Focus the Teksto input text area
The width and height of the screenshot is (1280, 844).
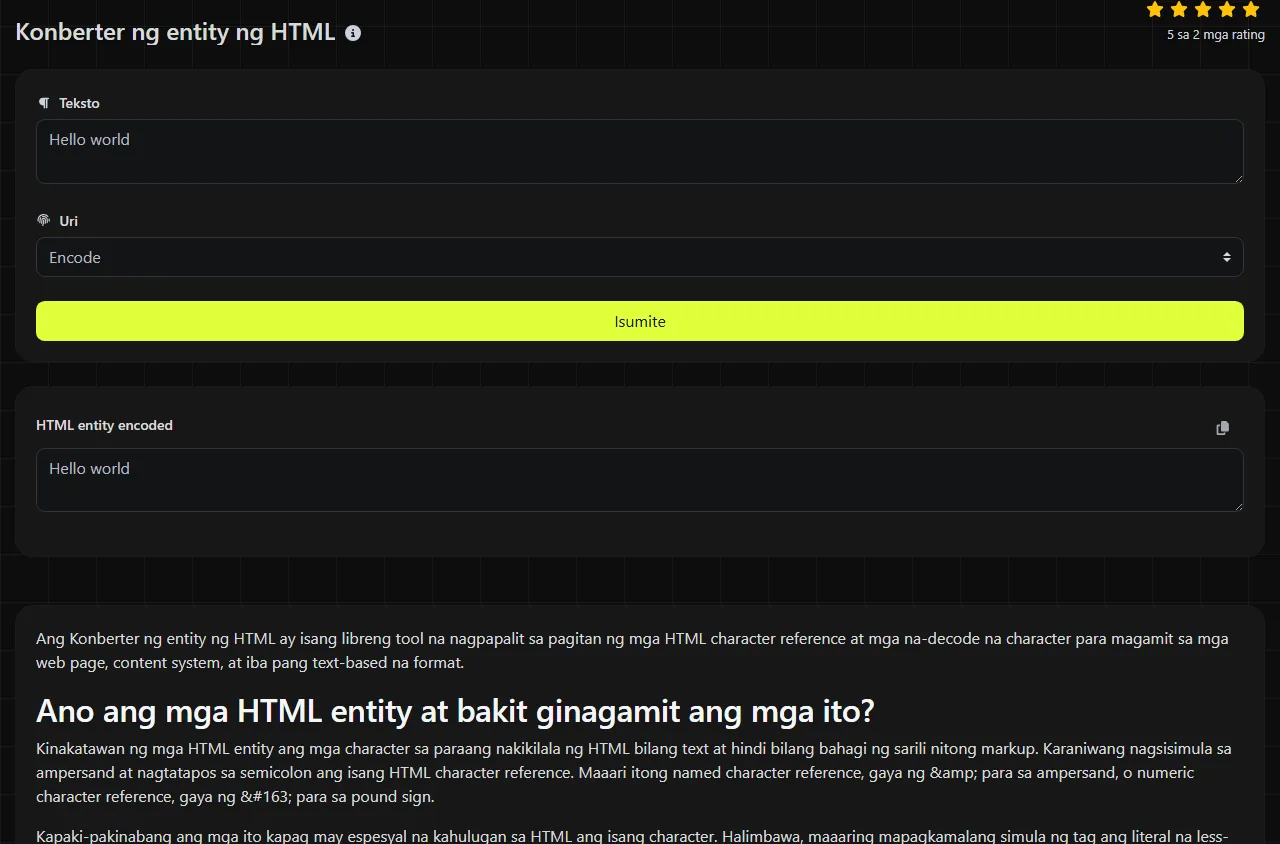click(640, 152)
